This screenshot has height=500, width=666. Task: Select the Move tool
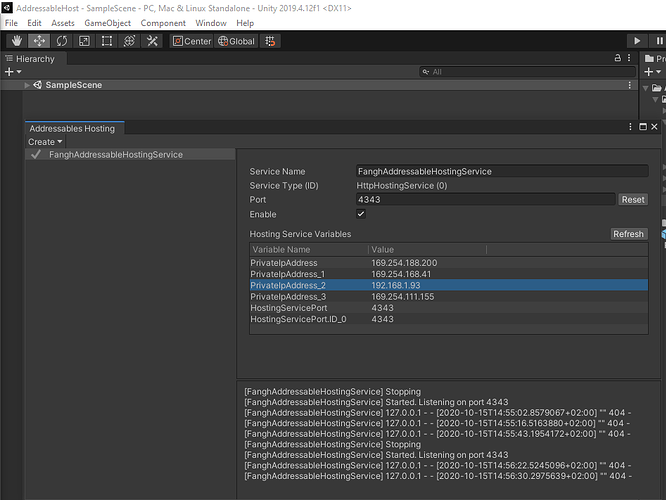(39, 41)
